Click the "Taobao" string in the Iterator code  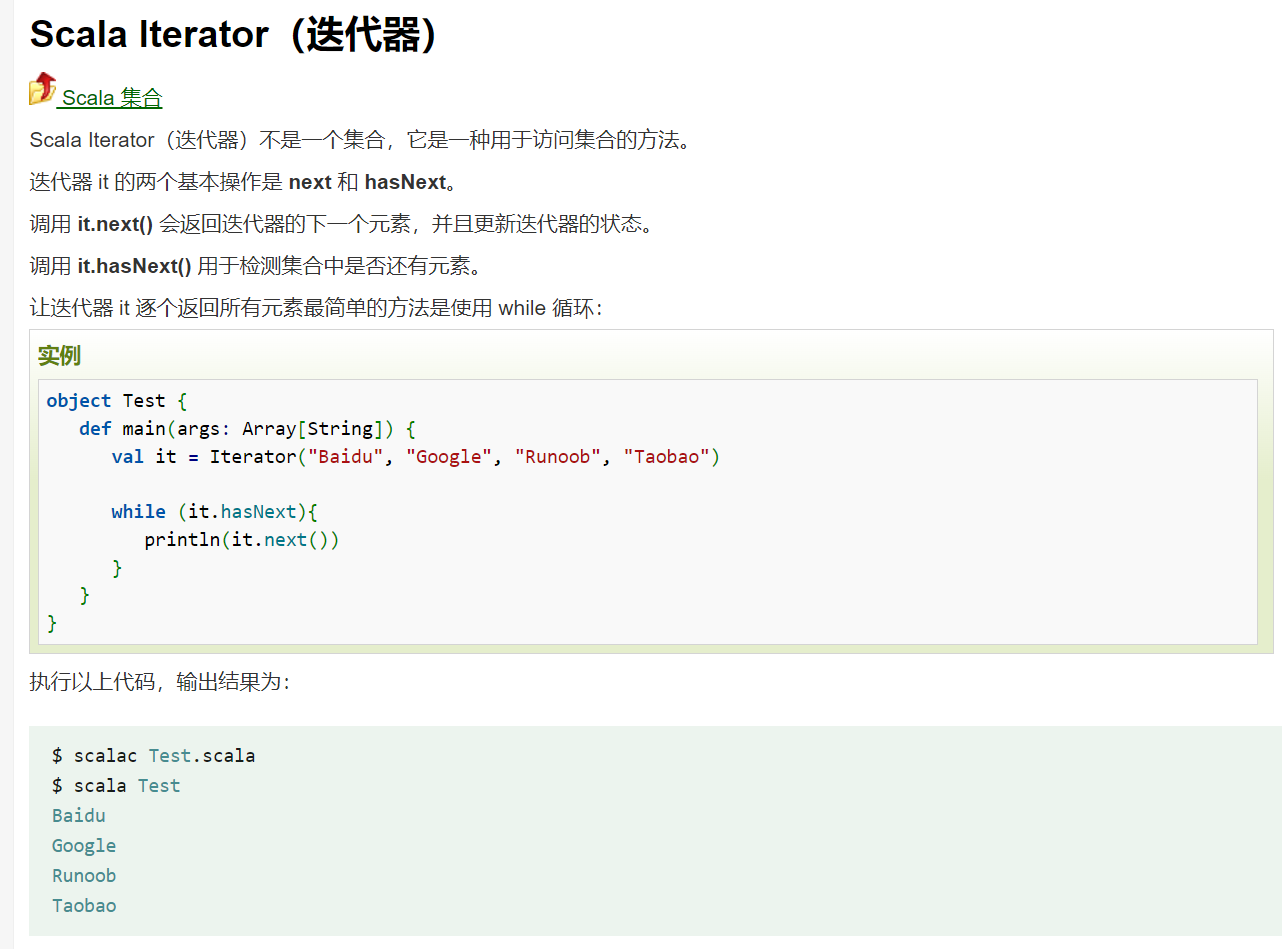tap(667, 457)
